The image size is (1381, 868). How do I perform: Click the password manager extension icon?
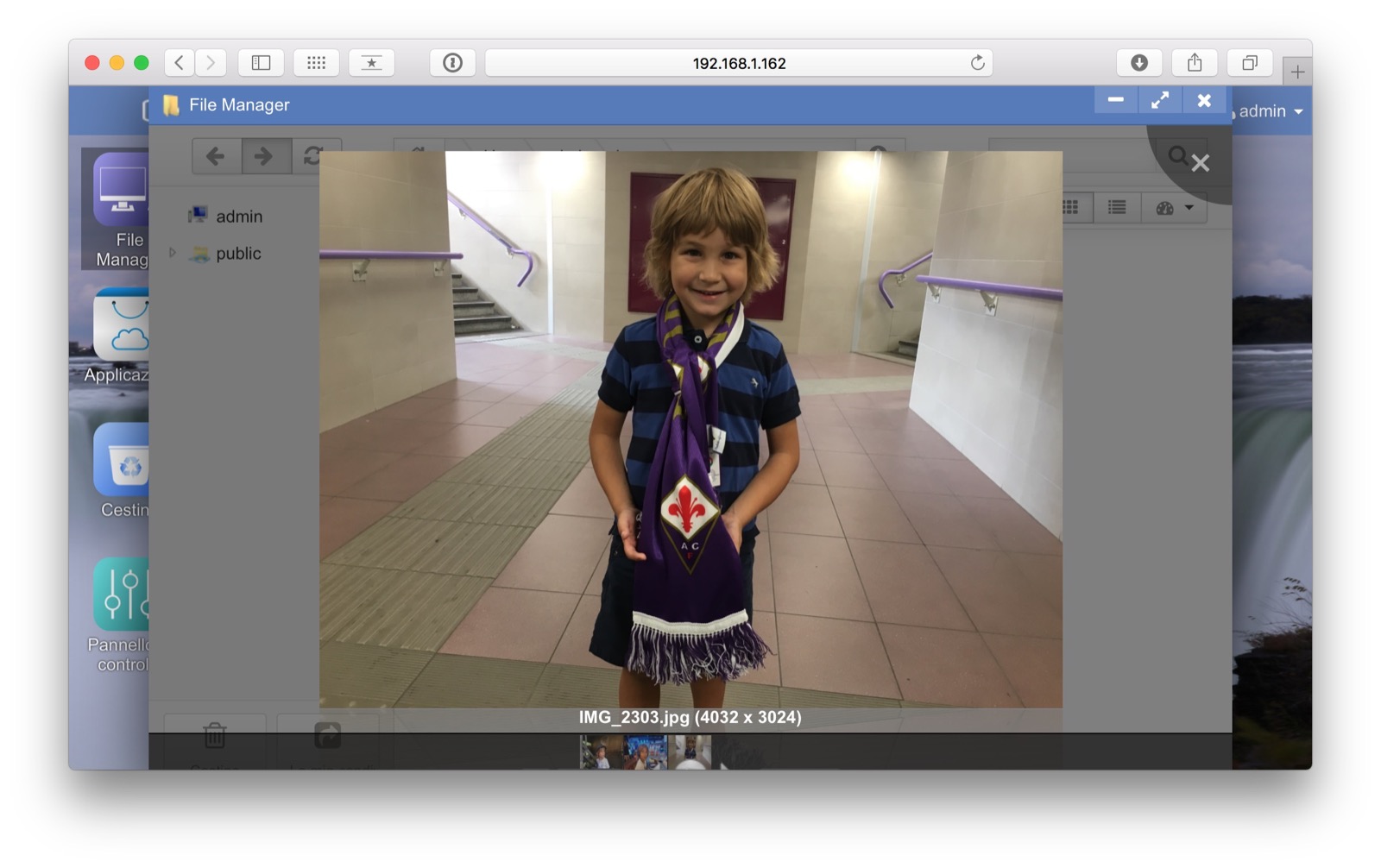coord(452,63)
